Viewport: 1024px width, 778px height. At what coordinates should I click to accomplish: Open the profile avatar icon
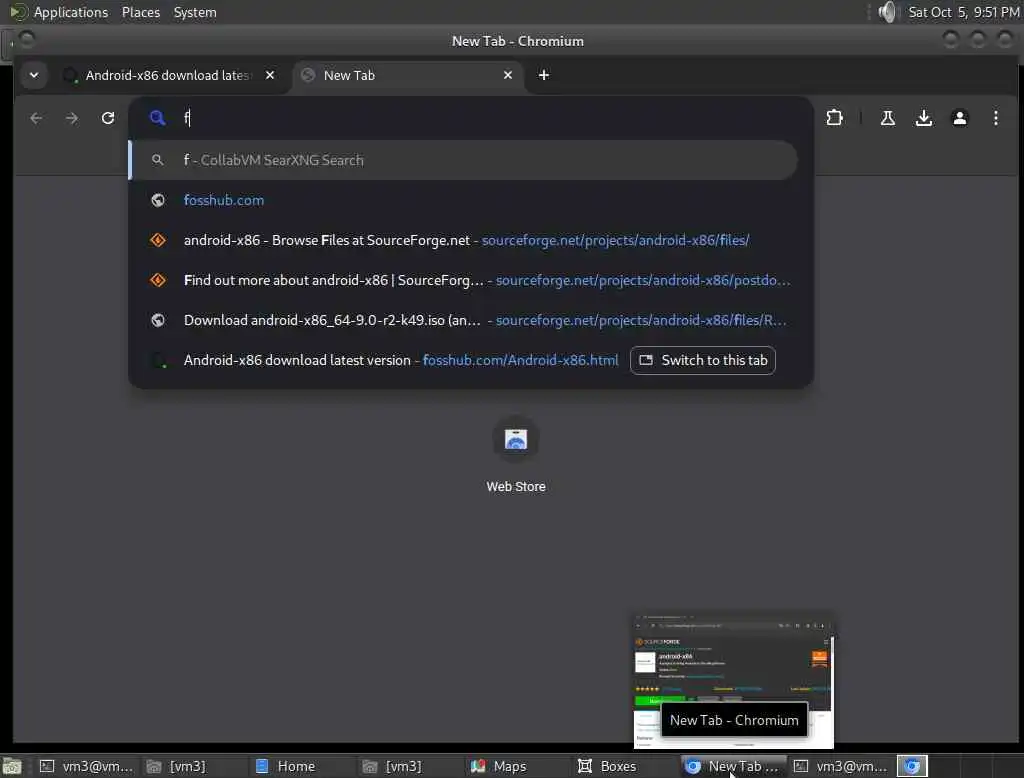point(959,118)
